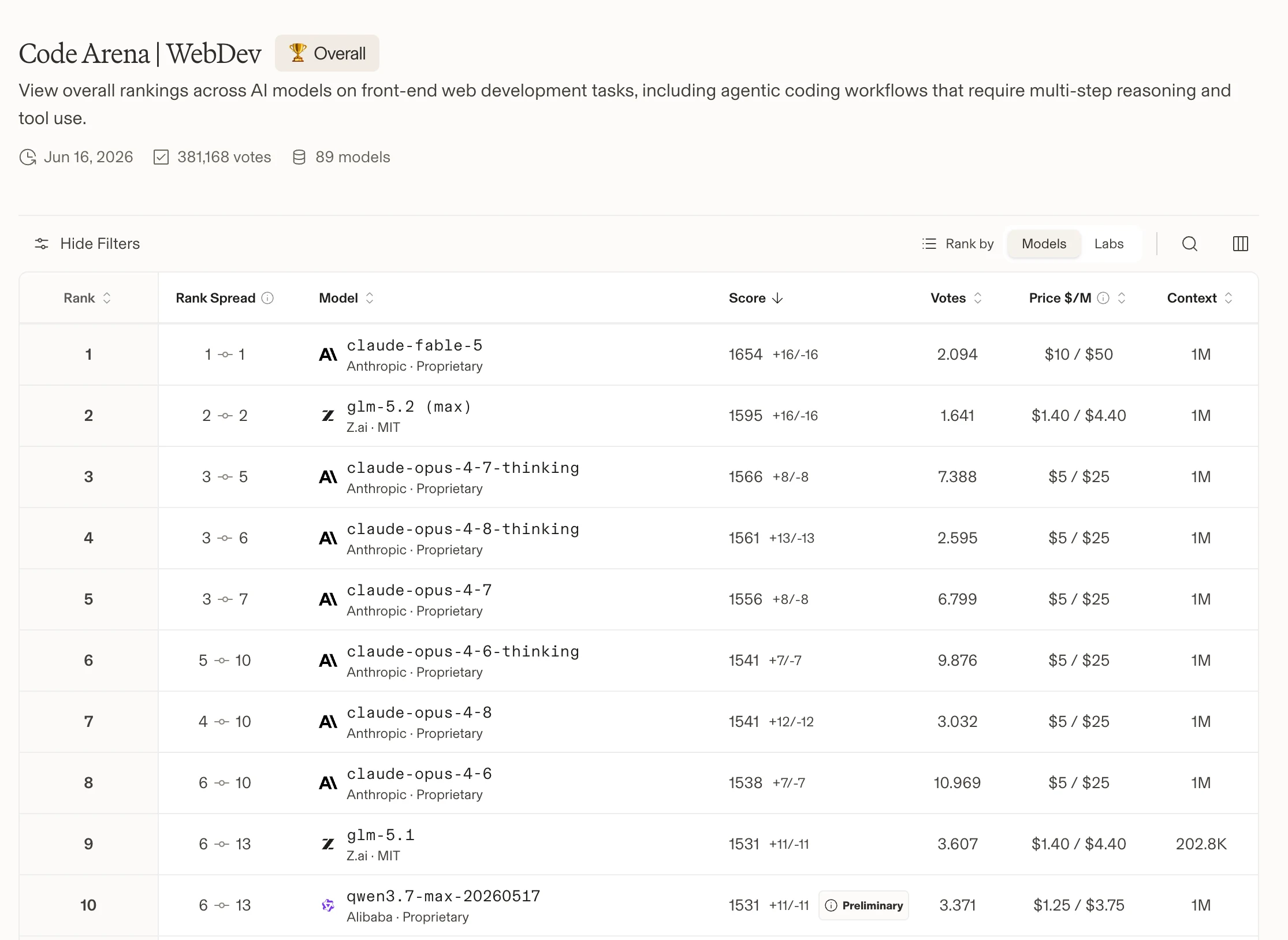Click the rank number 10

tap(88, 905)
